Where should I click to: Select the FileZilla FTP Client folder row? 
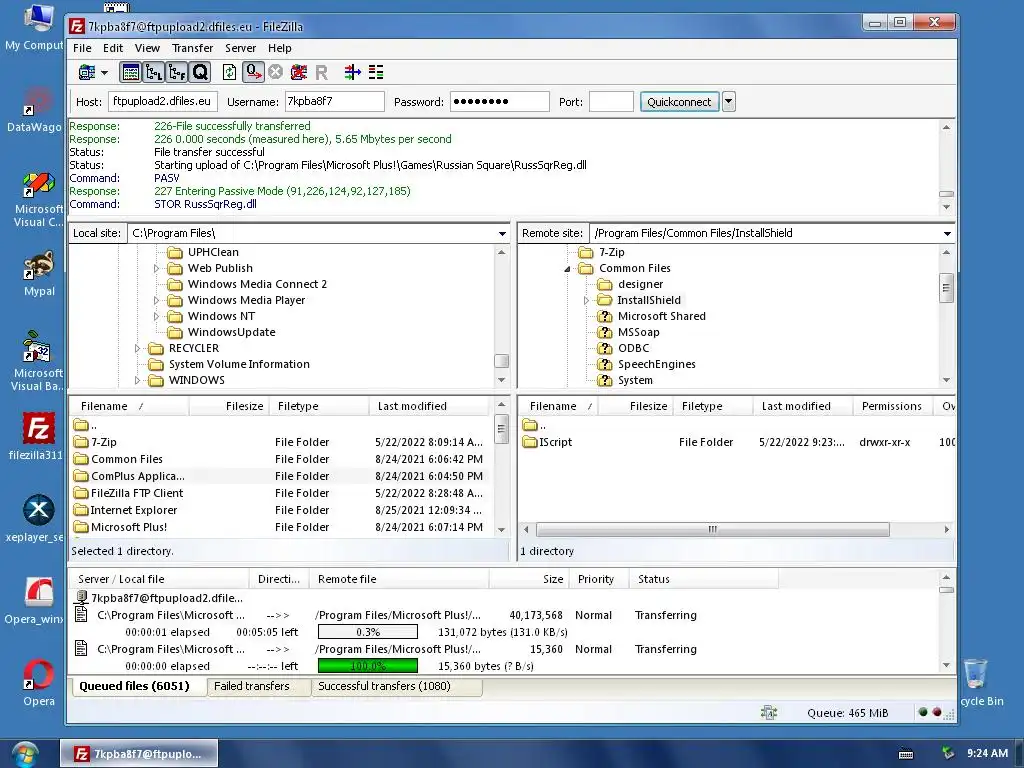[280, 493]
